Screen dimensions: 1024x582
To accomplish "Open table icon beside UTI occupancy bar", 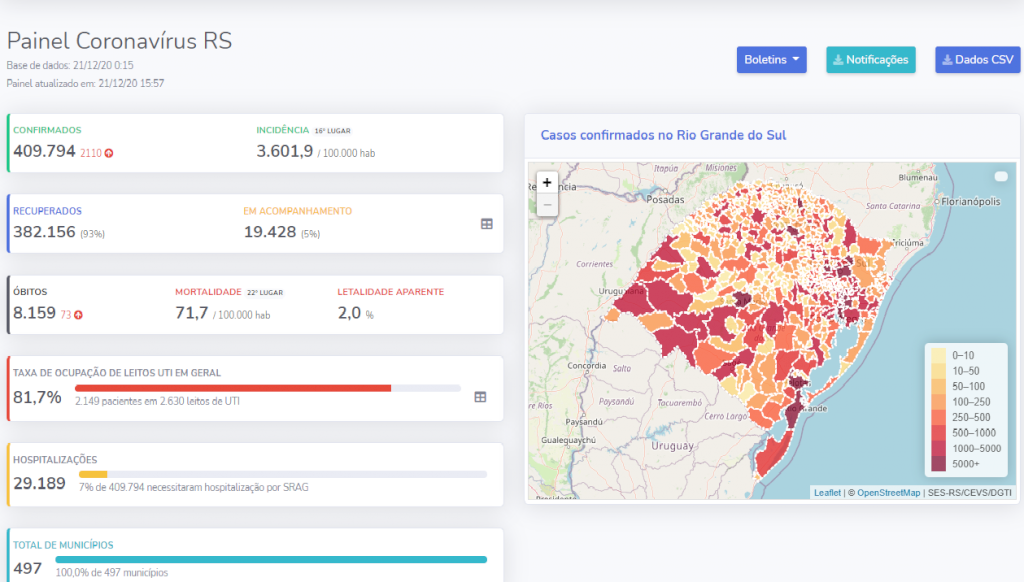I will pos(480,397).
